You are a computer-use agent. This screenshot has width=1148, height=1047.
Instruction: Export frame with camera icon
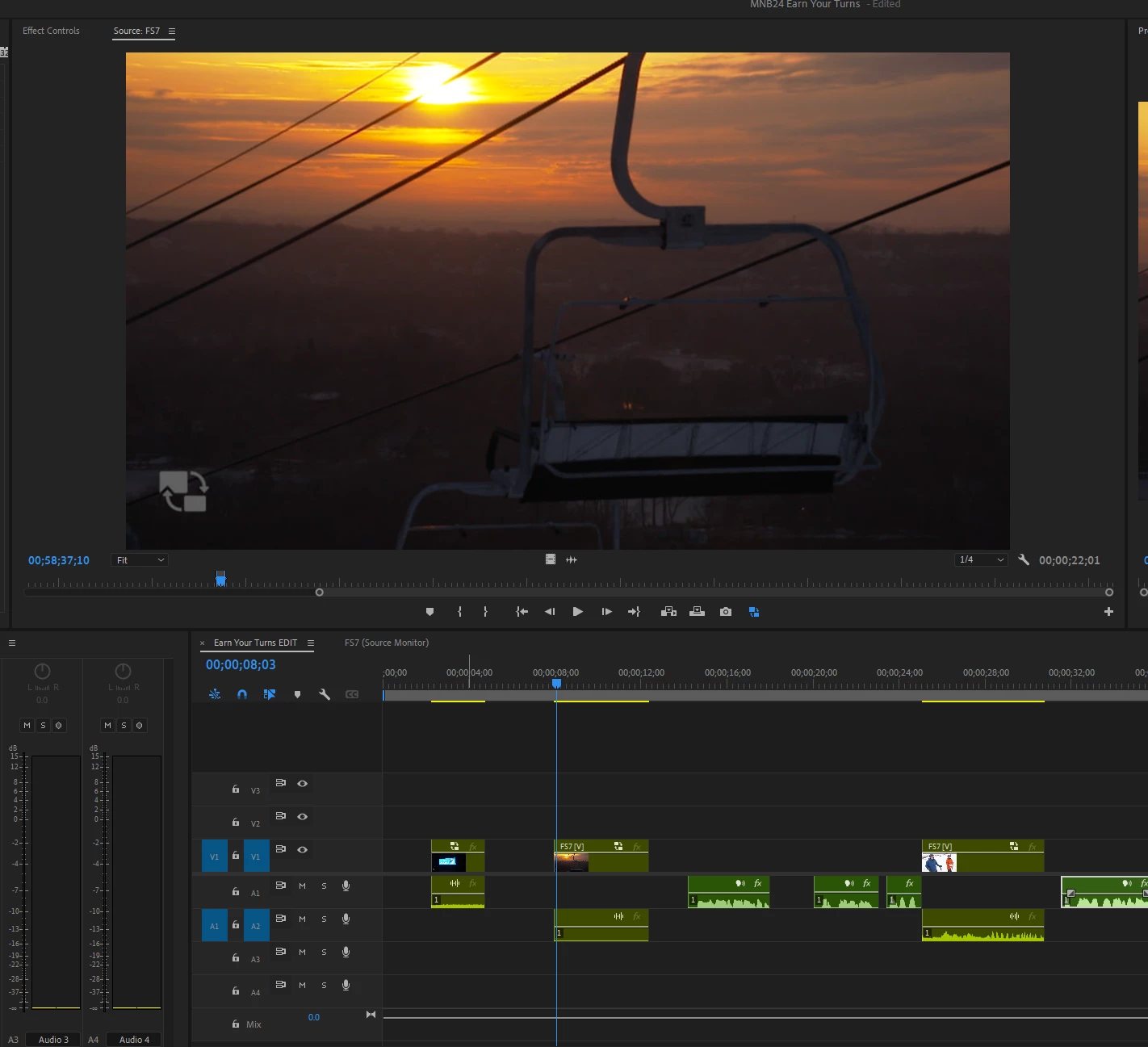coord(726,612)
